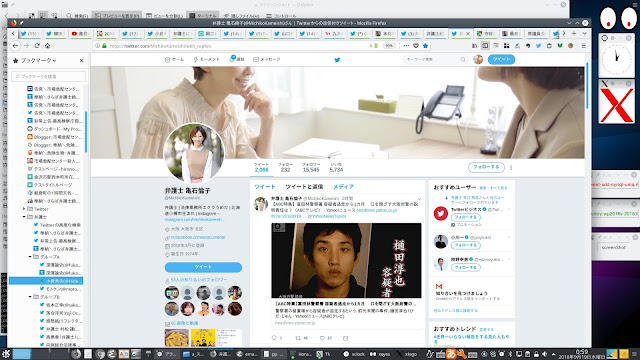Image resolution: width=640 pixels, height=360 pixels.
Task: Open the ブックマーク sidebar switcher dropdown
Action: (38, 60)
